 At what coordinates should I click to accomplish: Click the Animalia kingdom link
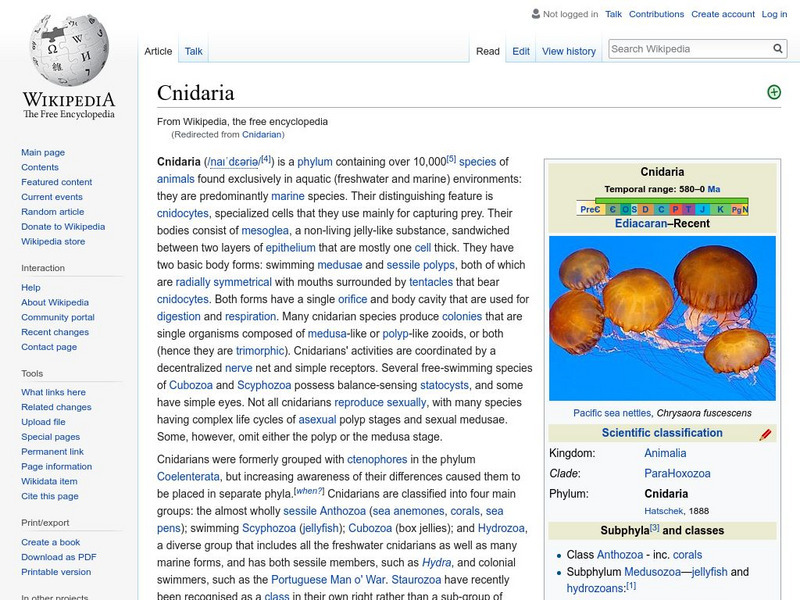[x=667, y=452]
